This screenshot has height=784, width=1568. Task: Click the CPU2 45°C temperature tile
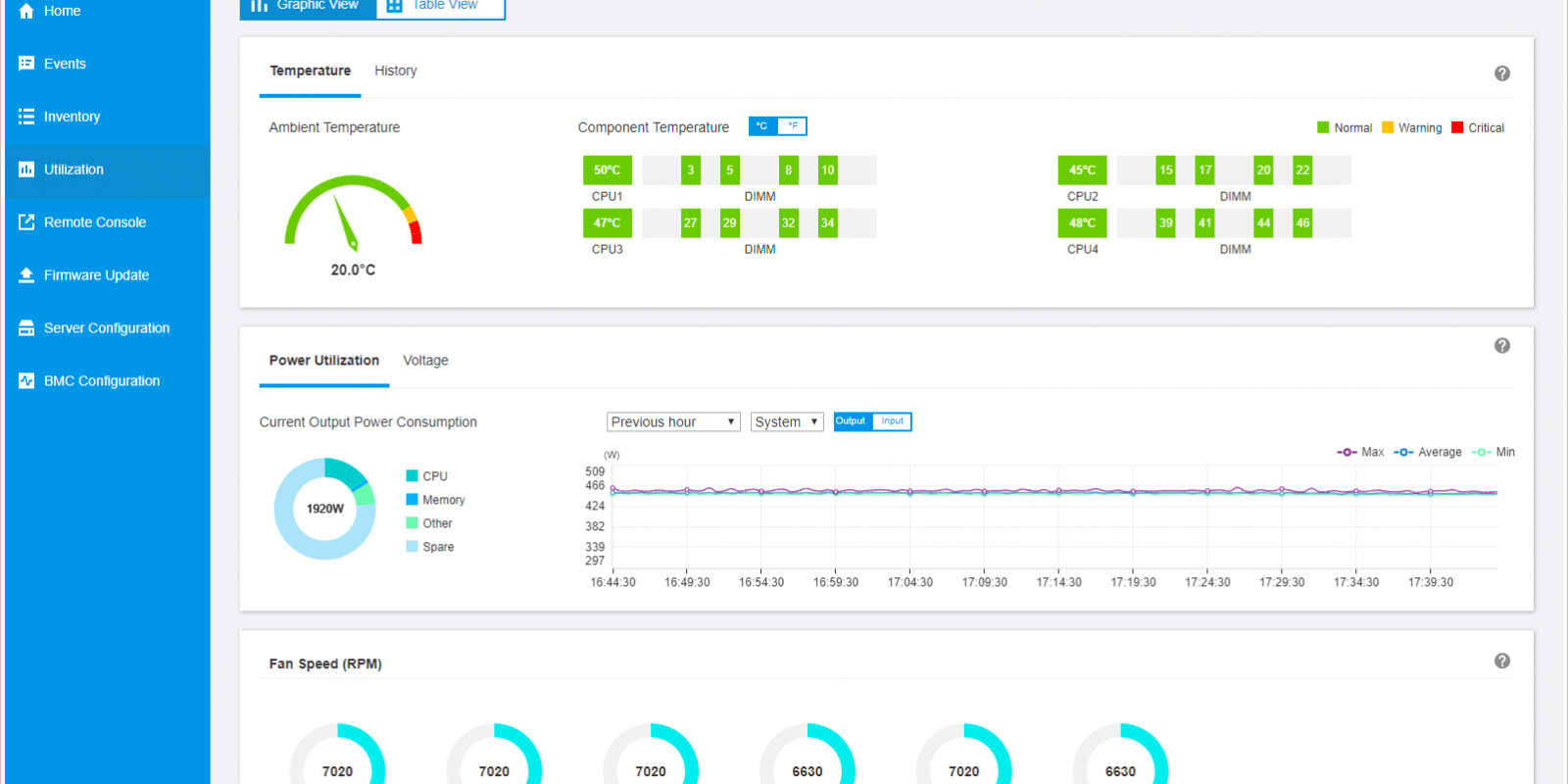pos(1083,170)
